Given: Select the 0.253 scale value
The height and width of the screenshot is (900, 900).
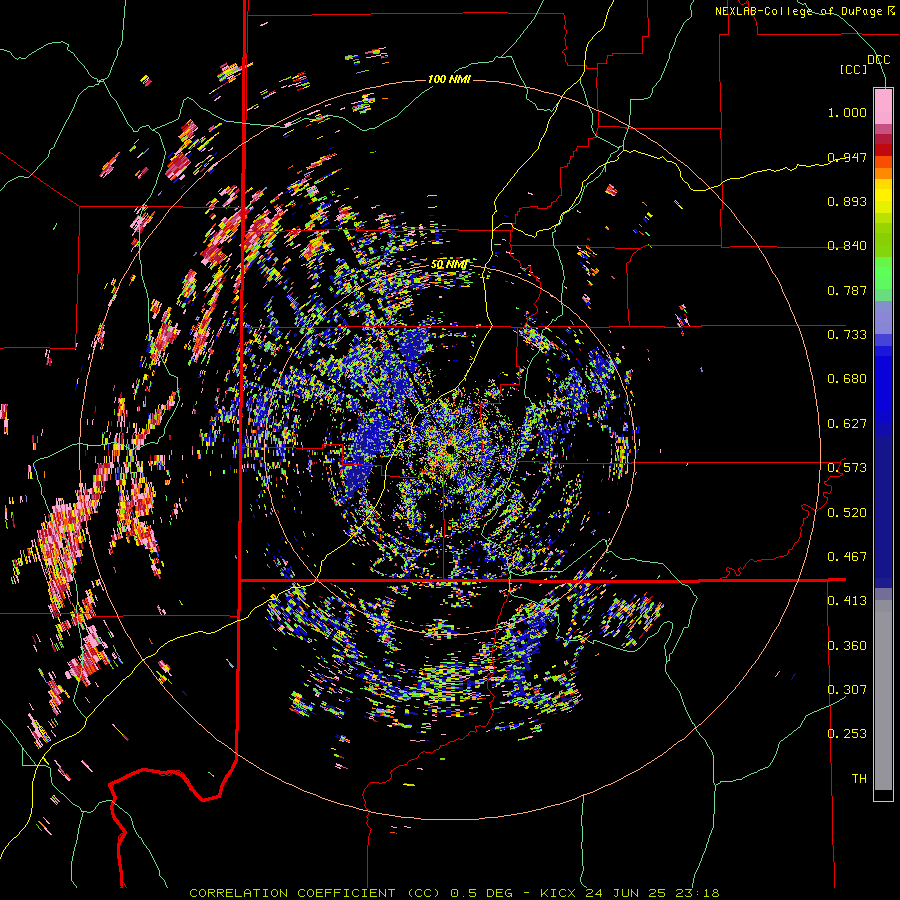Looking at the screenshot, I should pyautogui.click(x=847, y=734).
